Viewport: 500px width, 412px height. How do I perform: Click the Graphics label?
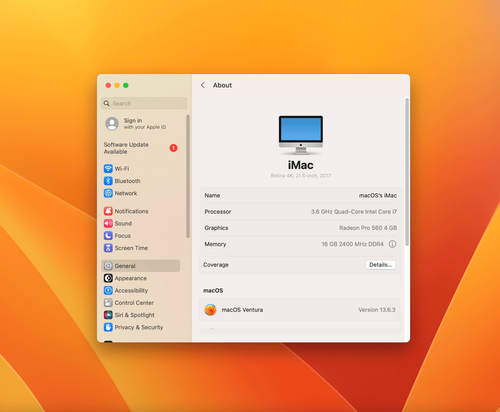[216, 228]
